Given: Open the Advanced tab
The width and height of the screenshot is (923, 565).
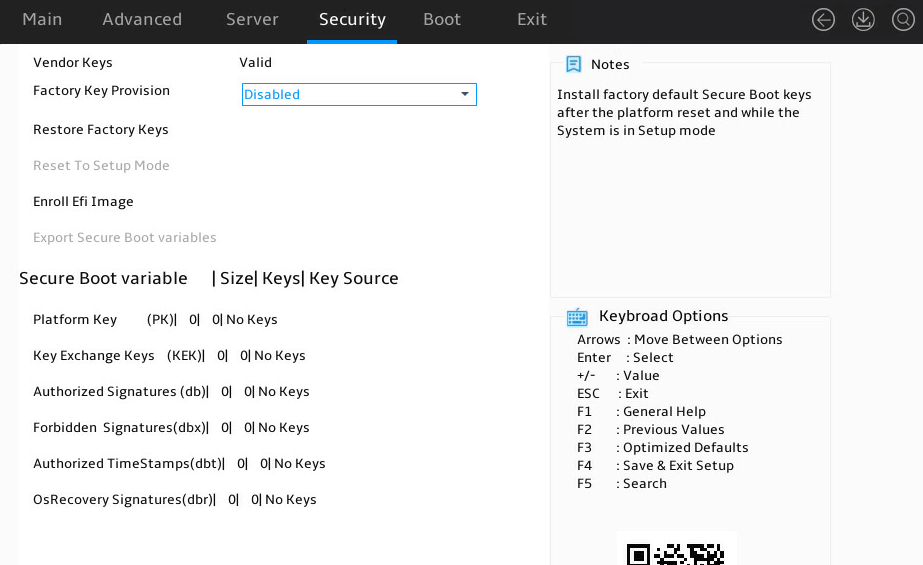Looking at the screenshot, I should coord(142,19).
